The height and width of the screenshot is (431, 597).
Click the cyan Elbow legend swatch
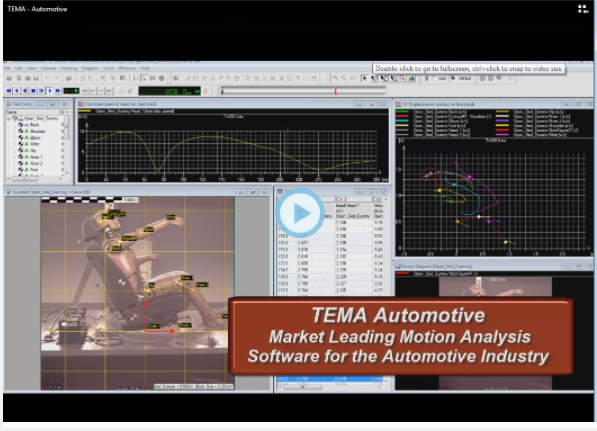click(402, 121)
